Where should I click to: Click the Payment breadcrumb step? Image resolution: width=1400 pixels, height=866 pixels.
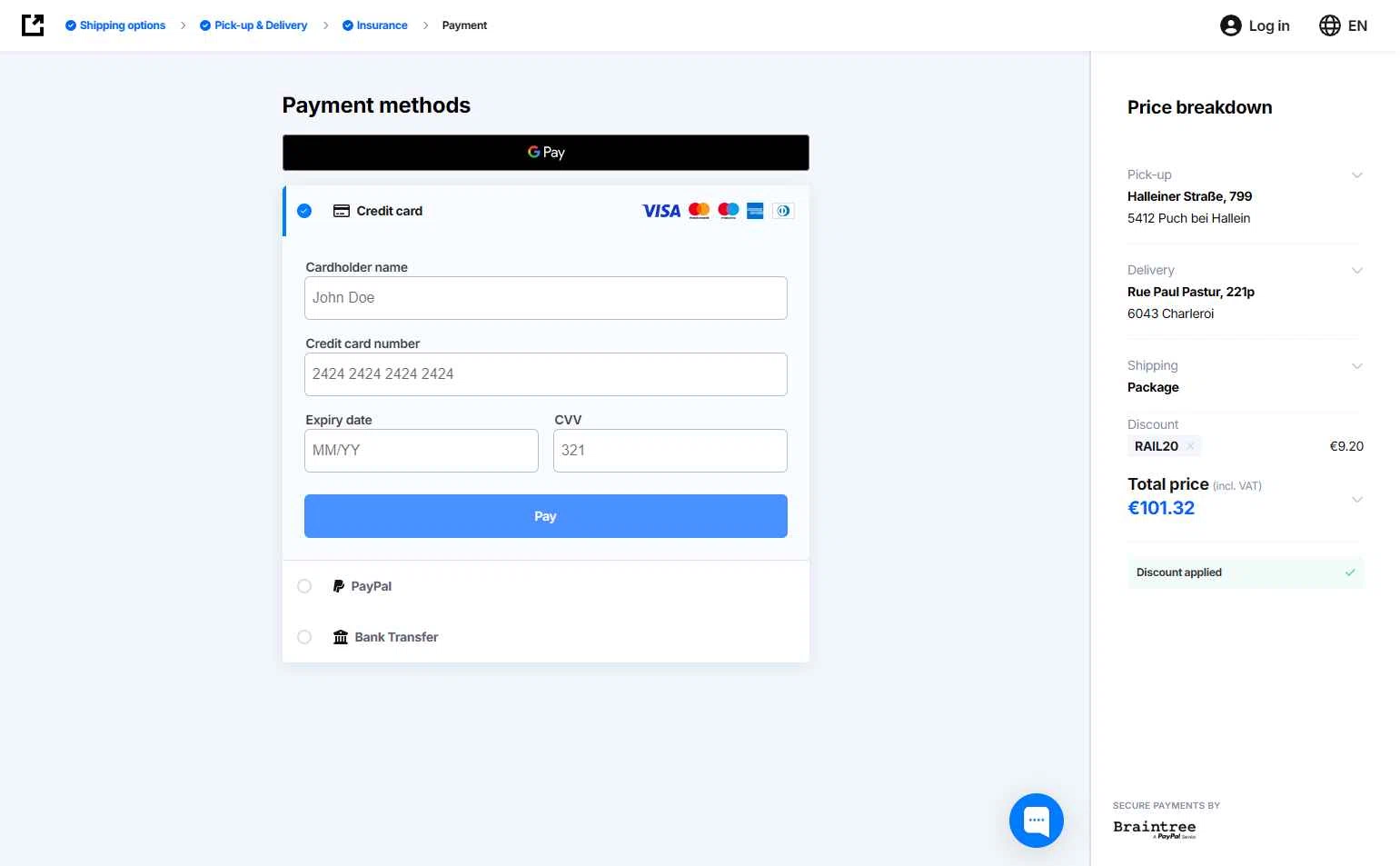click(464, 25)
